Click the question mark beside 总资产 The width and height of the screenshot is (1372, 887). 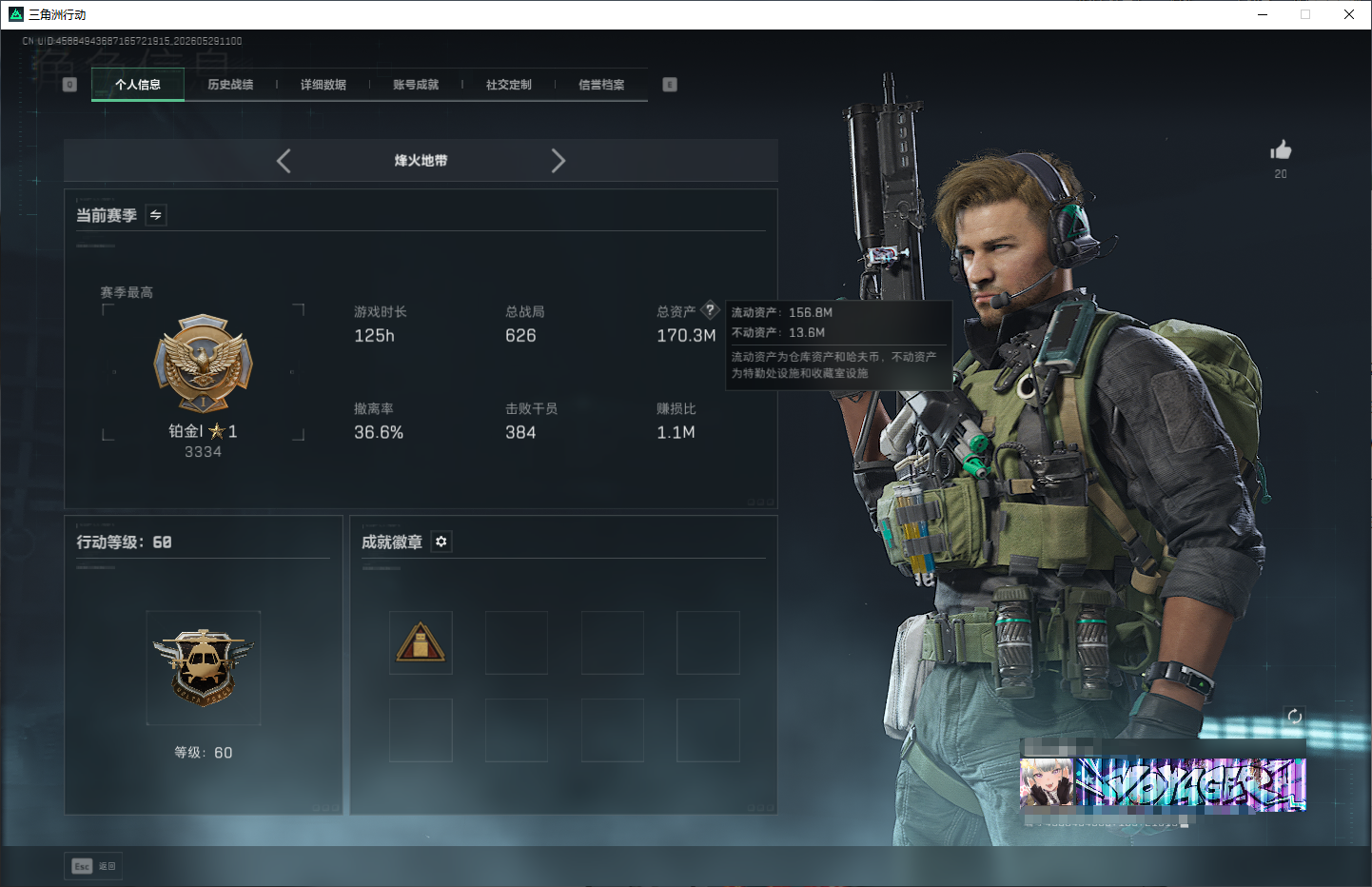click(x=710, y=310)
